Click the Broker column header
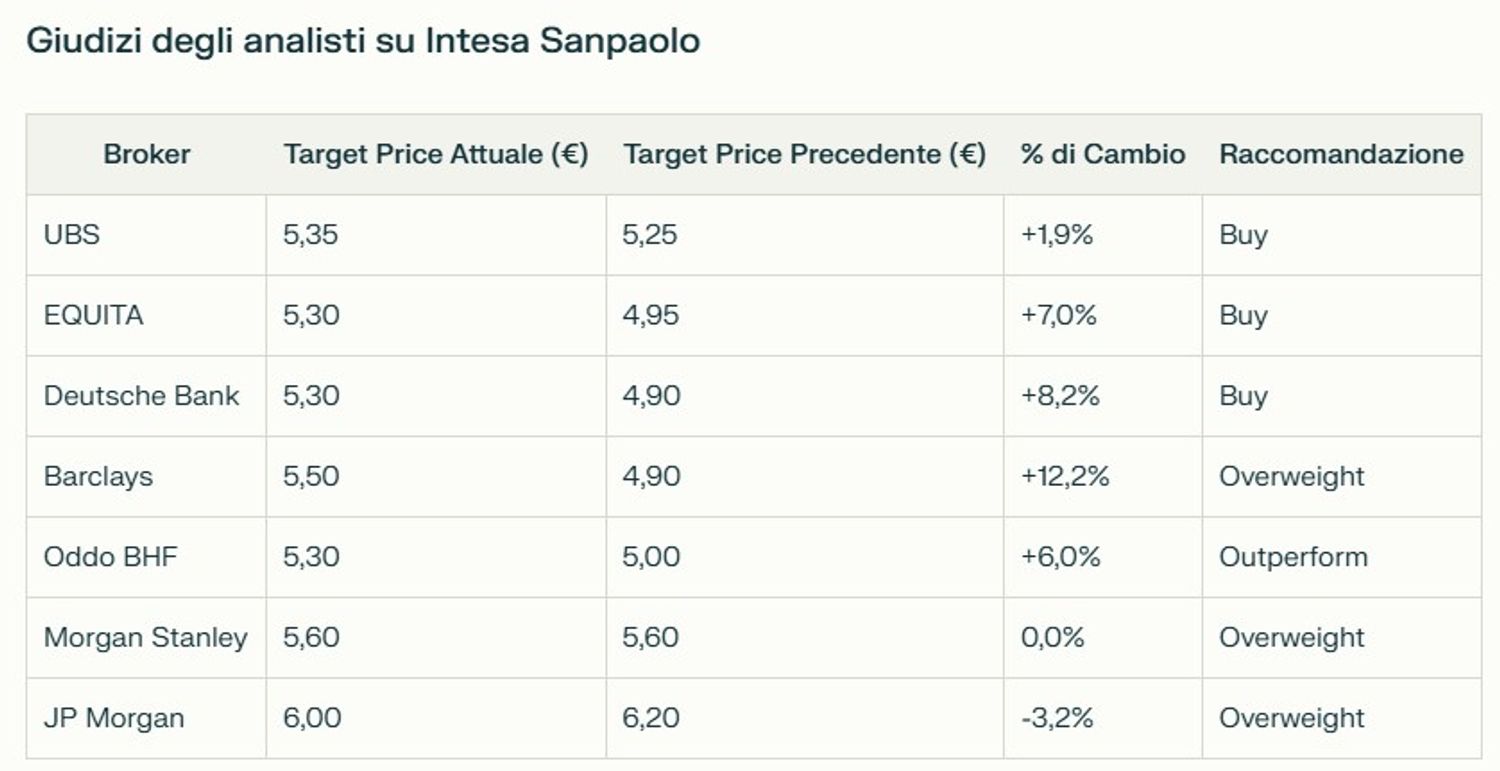This screenshot has width=1500, height=771. [146, 154]
